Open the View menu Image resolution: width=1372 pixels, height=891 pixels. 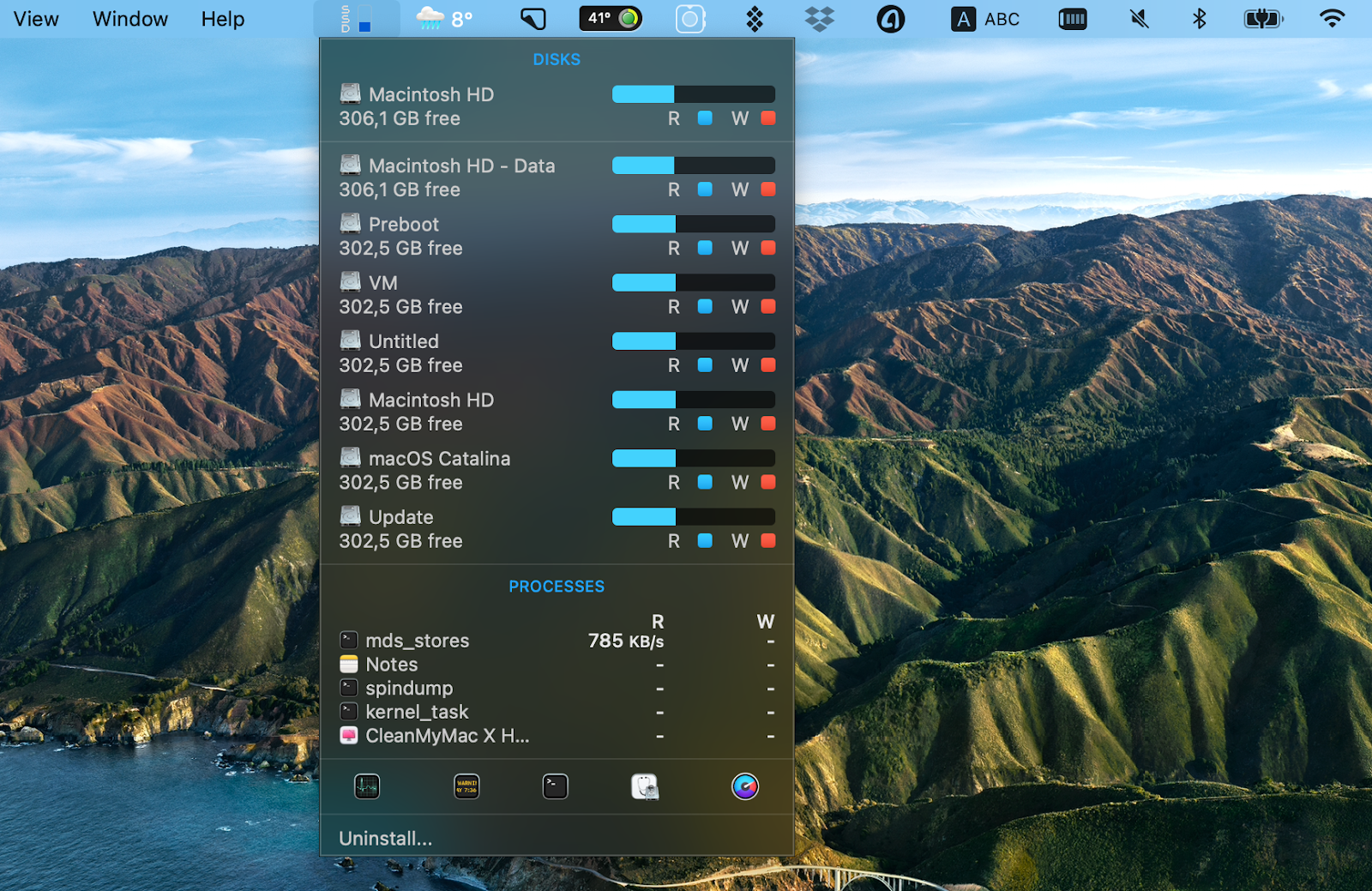(x=35, y=18)
